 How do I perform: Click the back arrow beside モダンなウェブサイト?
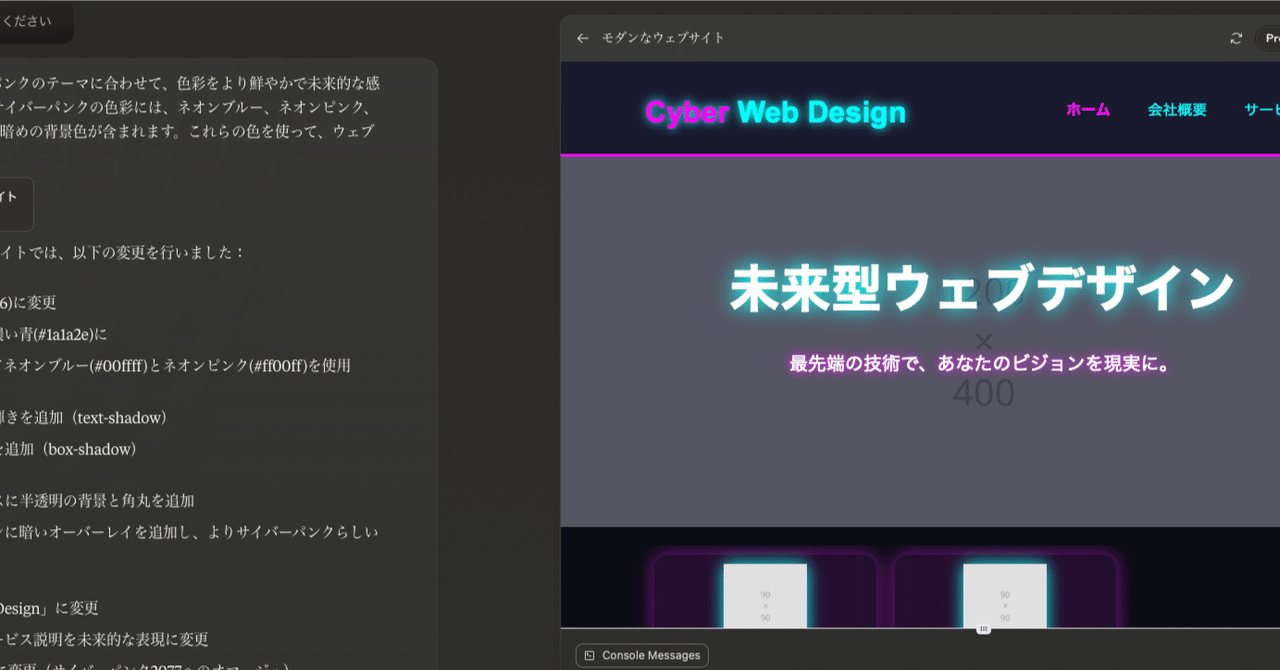(x=583, y=38)
